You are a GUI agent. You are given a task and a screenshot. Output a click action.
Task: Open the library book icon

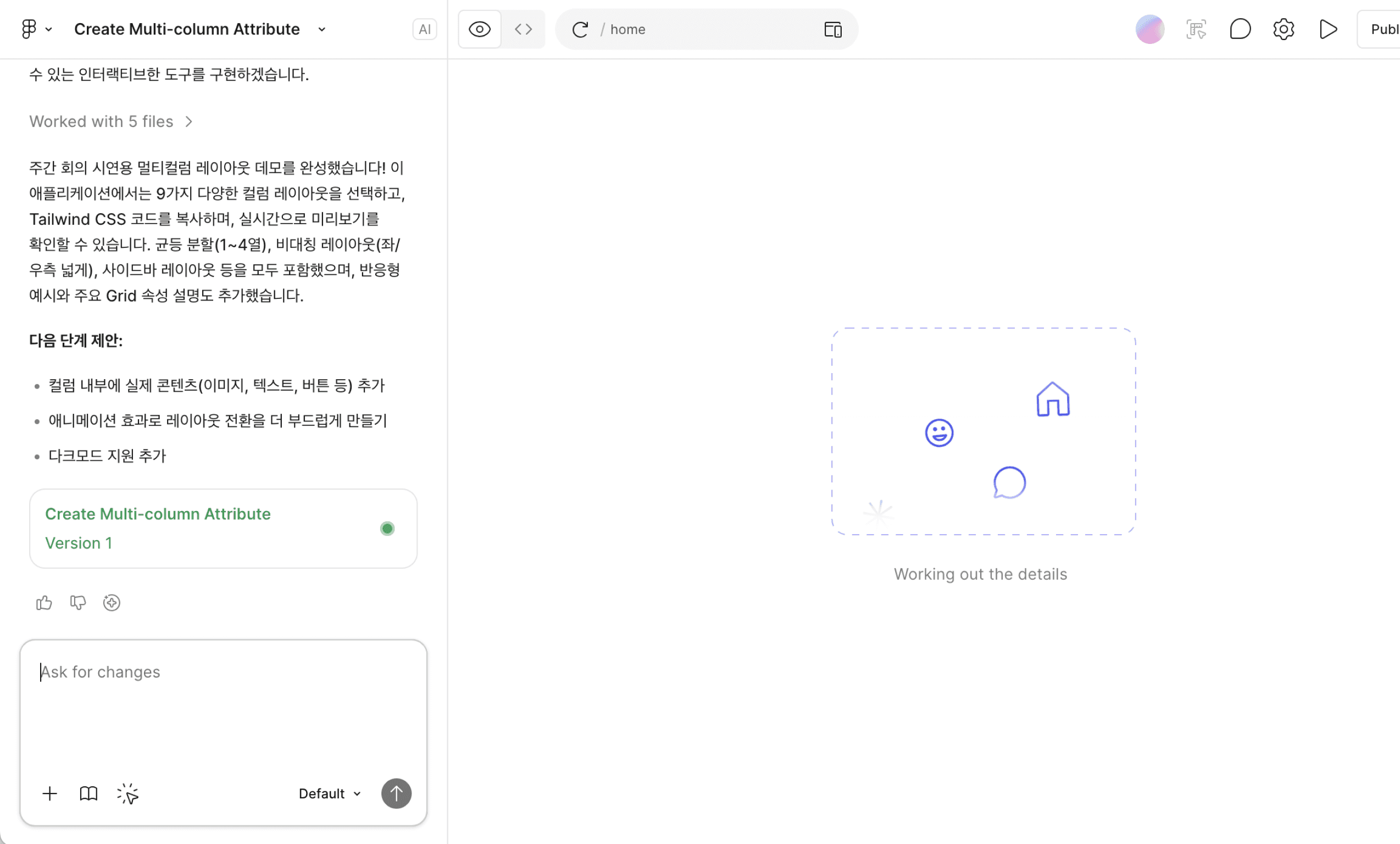click(x=88, y=793)
